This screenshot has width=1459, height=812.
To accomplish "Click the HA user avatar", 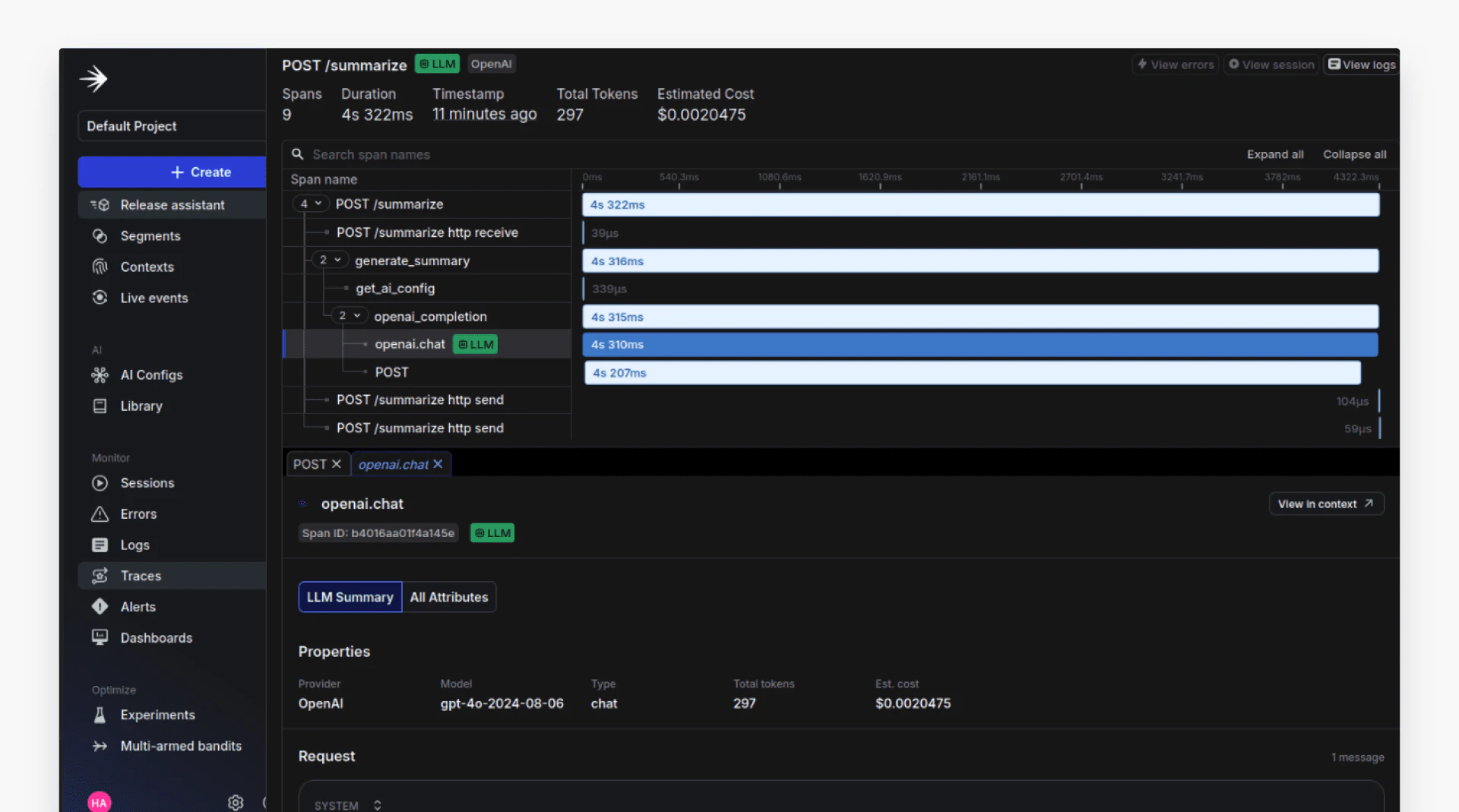I will [99, 802].
